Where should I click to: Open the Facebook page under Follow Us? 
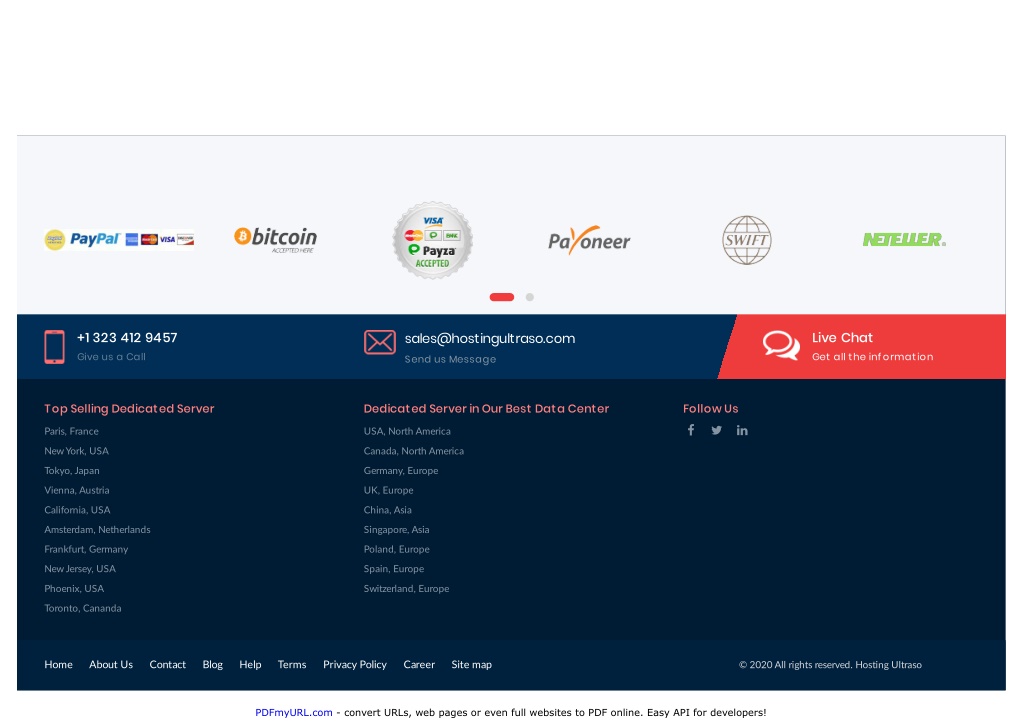point(690,430)
